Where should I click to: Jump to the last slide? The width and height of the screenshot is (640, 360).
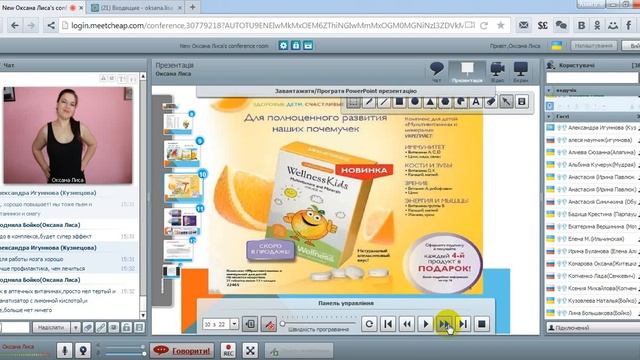(463, 324)
